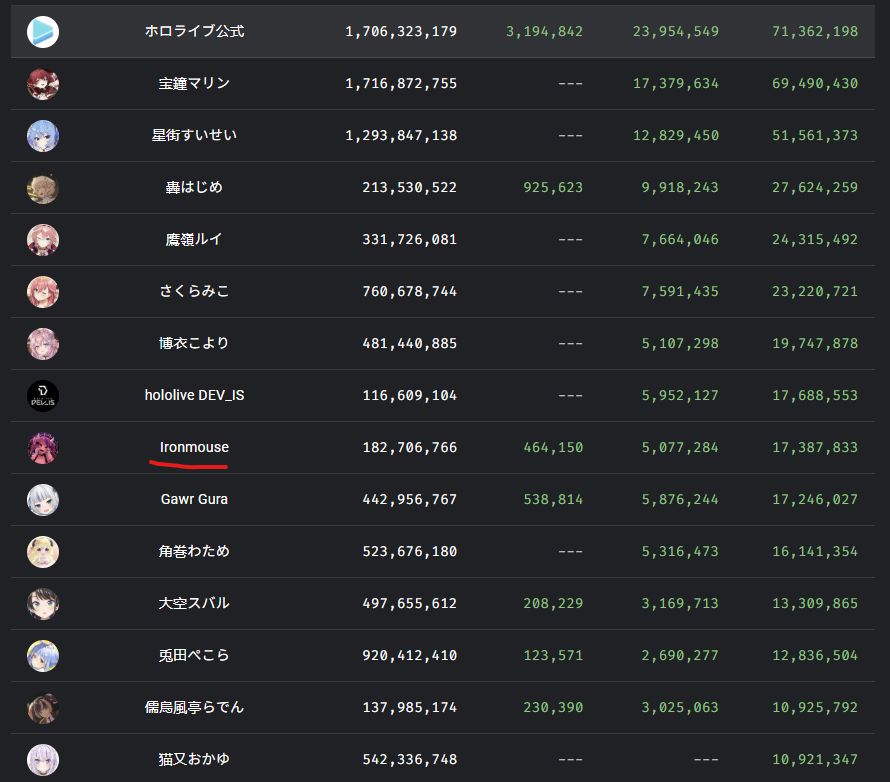
Task: Open the 宝鐘マリン channel name
Action: (194, 83)
